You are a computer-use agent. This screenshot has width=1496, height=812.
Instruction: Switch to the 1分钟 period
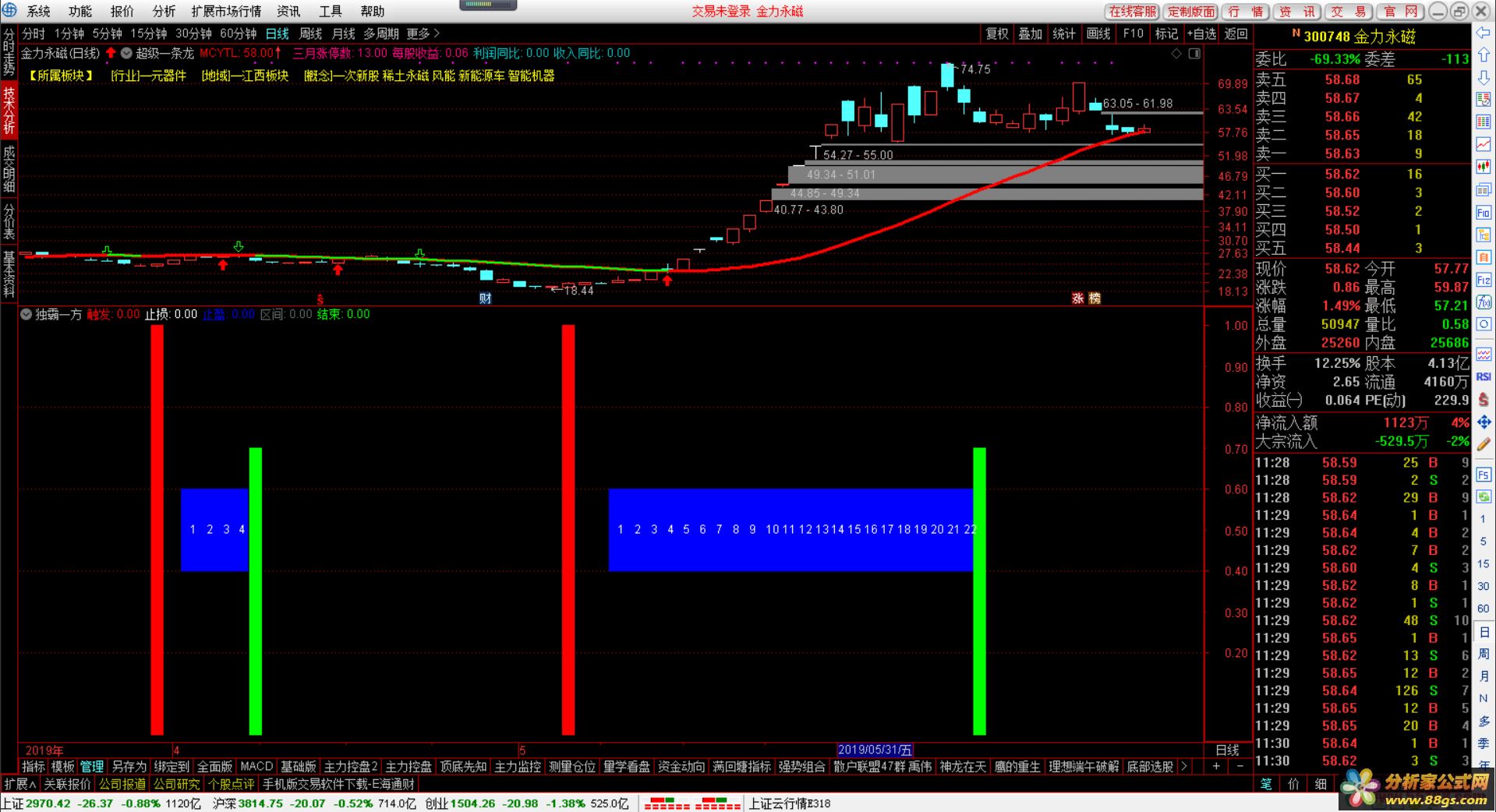point(69,34)
